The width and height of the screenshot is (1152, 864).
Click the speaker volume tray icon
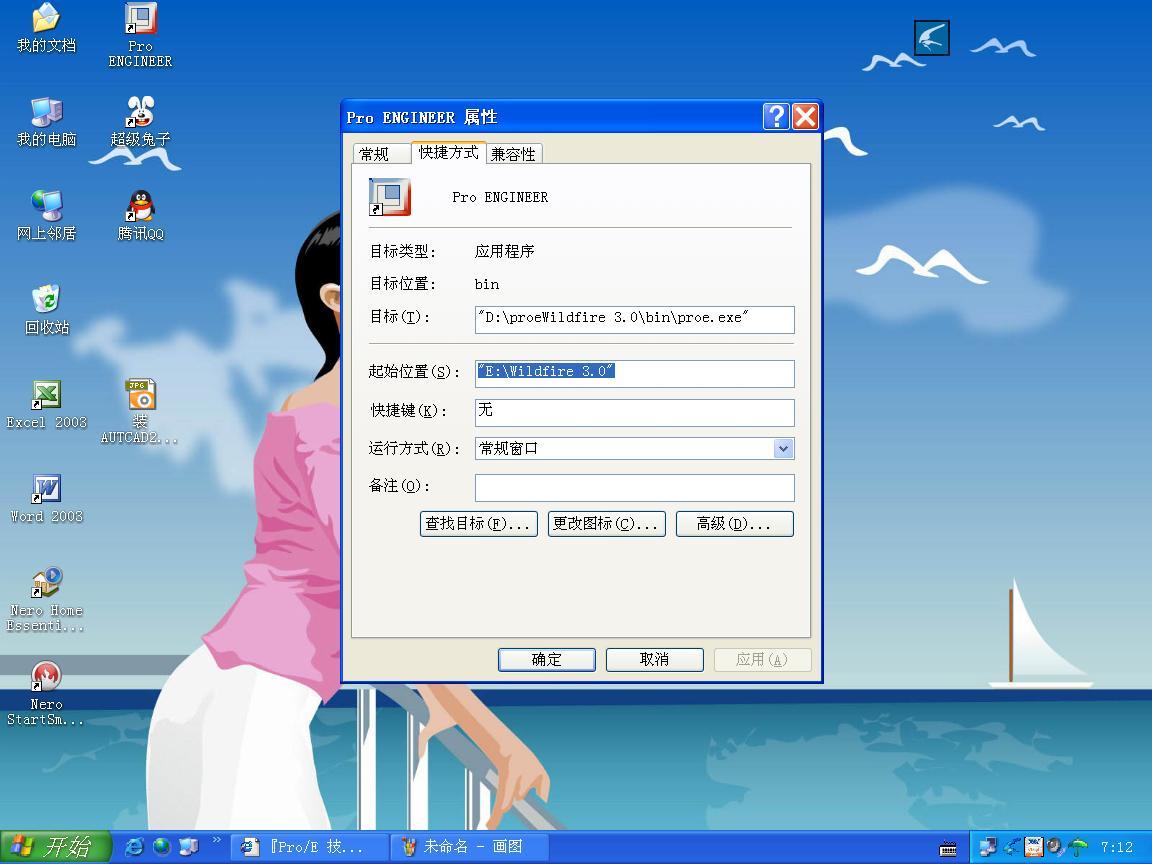(x=1056, y=847)
